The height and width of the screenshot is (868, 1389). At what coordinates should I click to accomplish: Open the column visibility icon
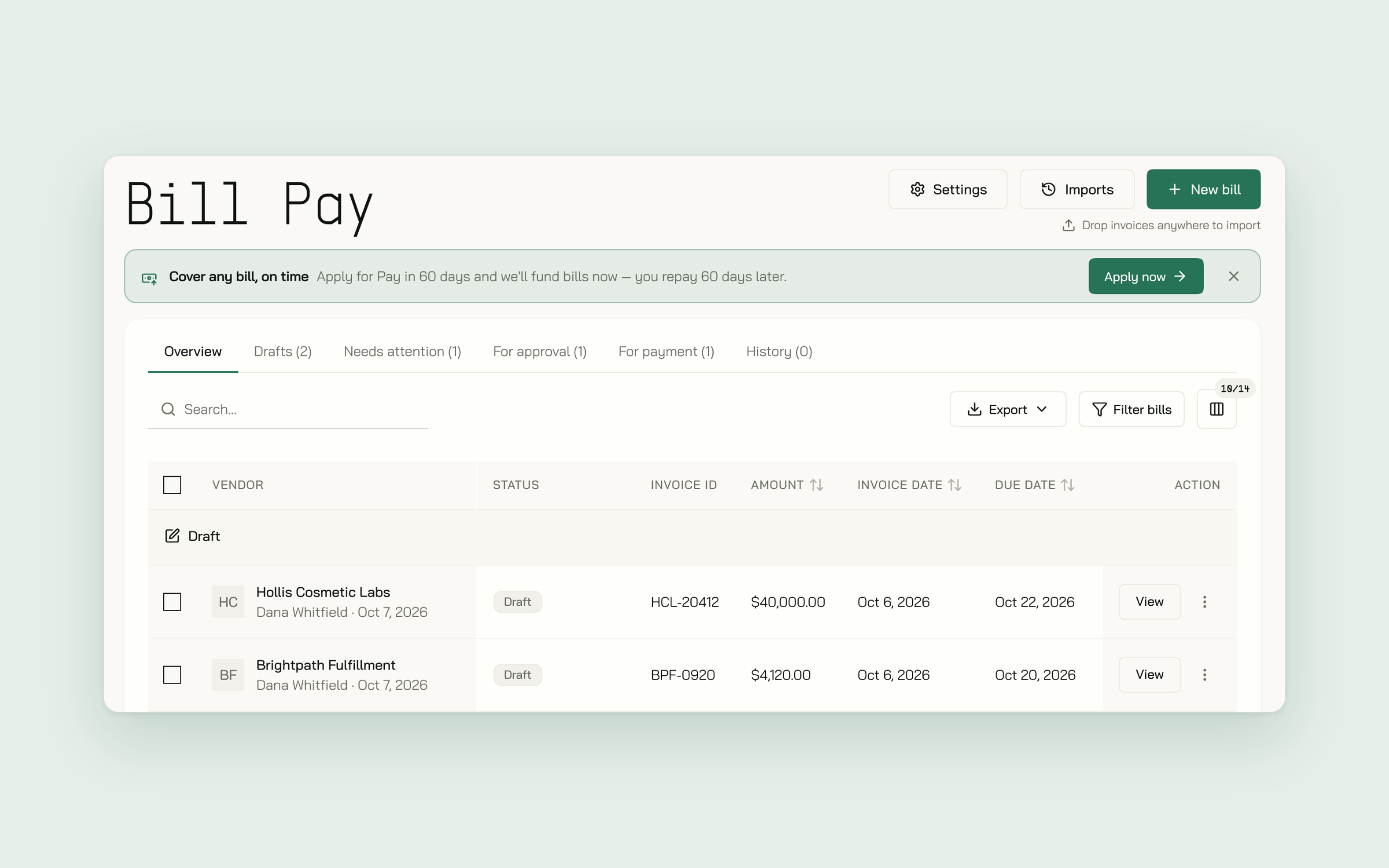pyautogui.click(x=1217, y=409)
